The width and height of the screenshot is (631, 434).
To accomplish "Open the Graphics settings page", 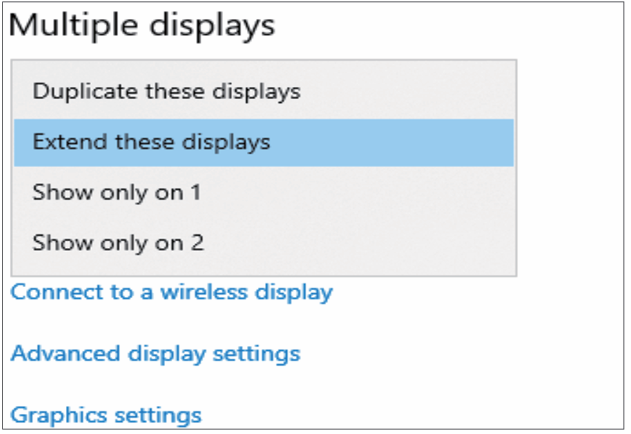I will click(106, 414).
